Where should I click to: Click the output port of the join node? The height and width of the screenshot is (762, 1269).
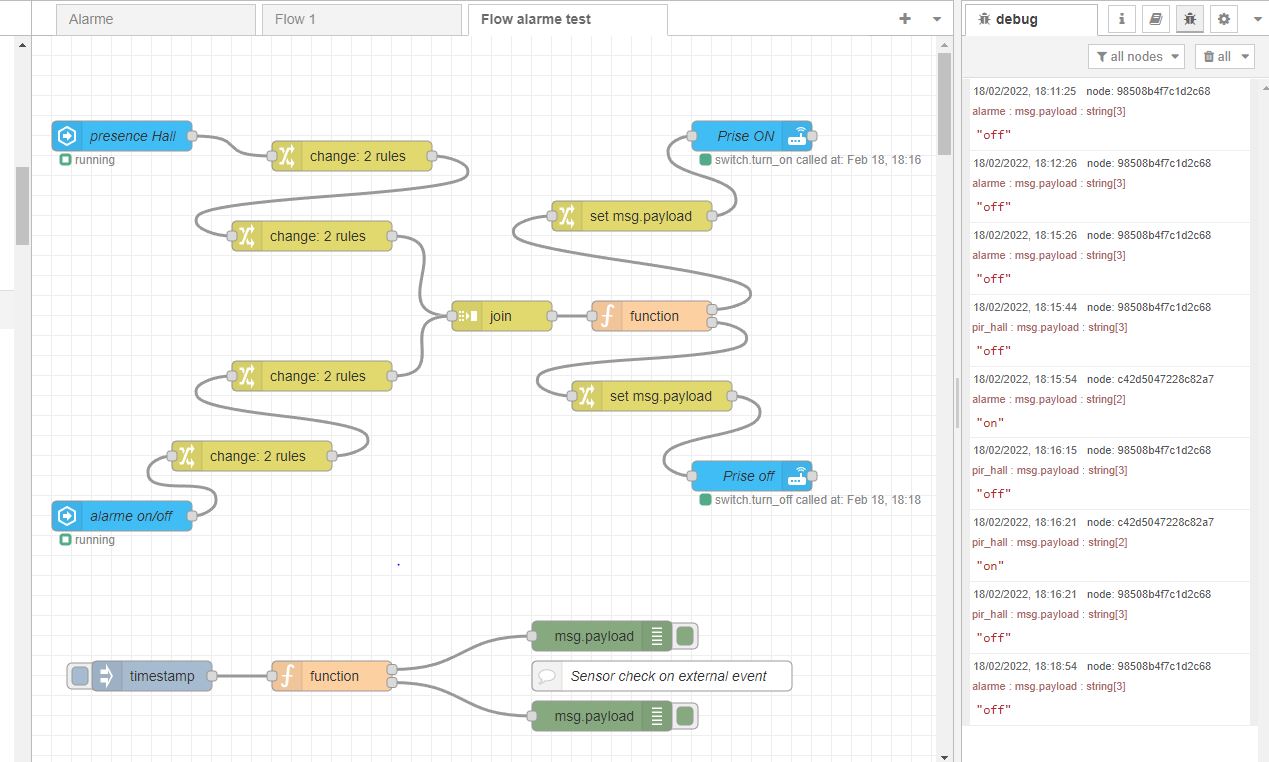click(552, 316)
